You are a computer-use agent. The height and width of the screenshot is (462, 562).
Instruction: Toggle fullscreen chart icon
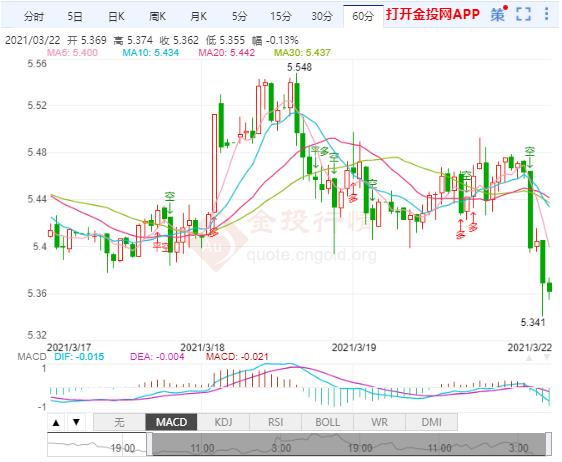[523, 14]
